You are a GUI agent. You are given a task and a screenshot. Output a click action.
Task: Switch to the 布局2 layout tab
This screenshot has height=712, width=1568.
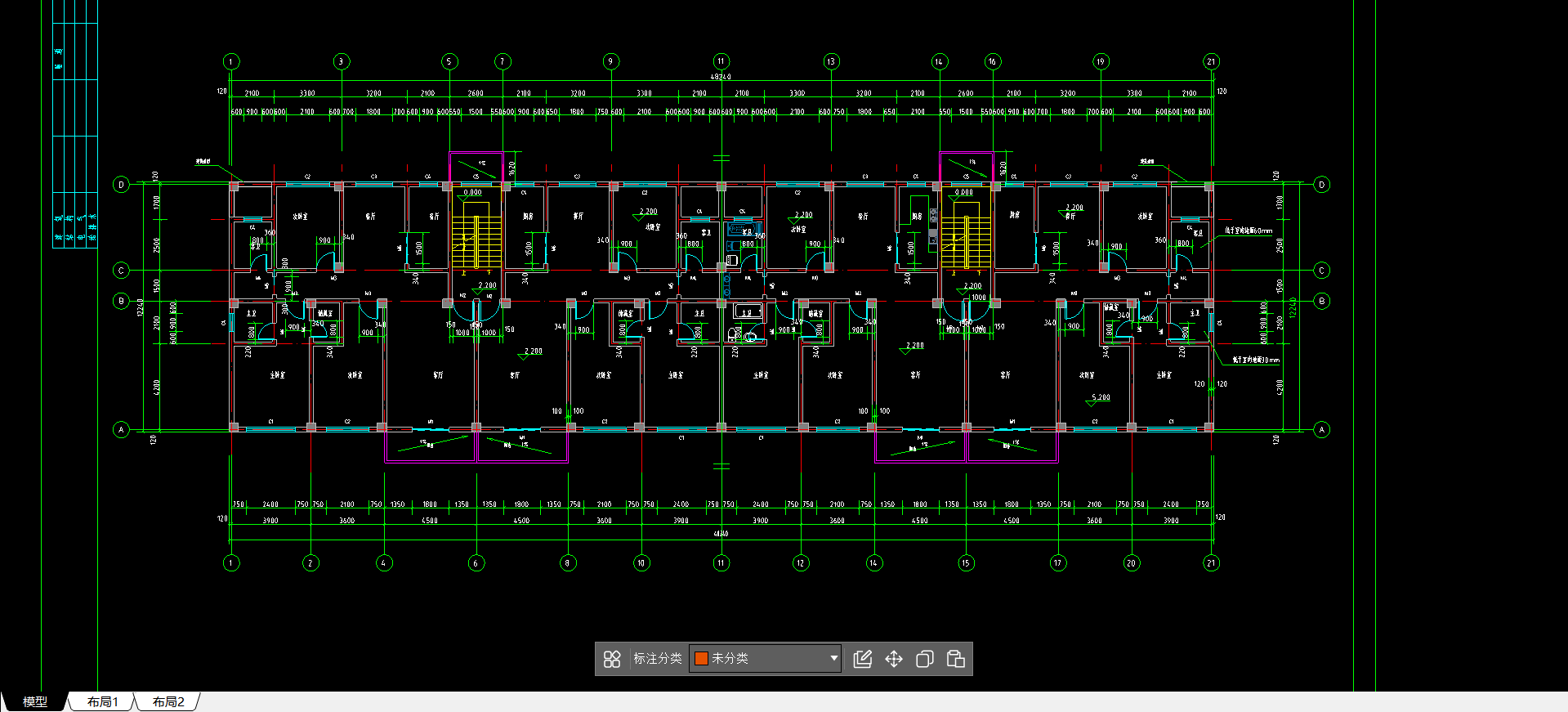(168, 702)
